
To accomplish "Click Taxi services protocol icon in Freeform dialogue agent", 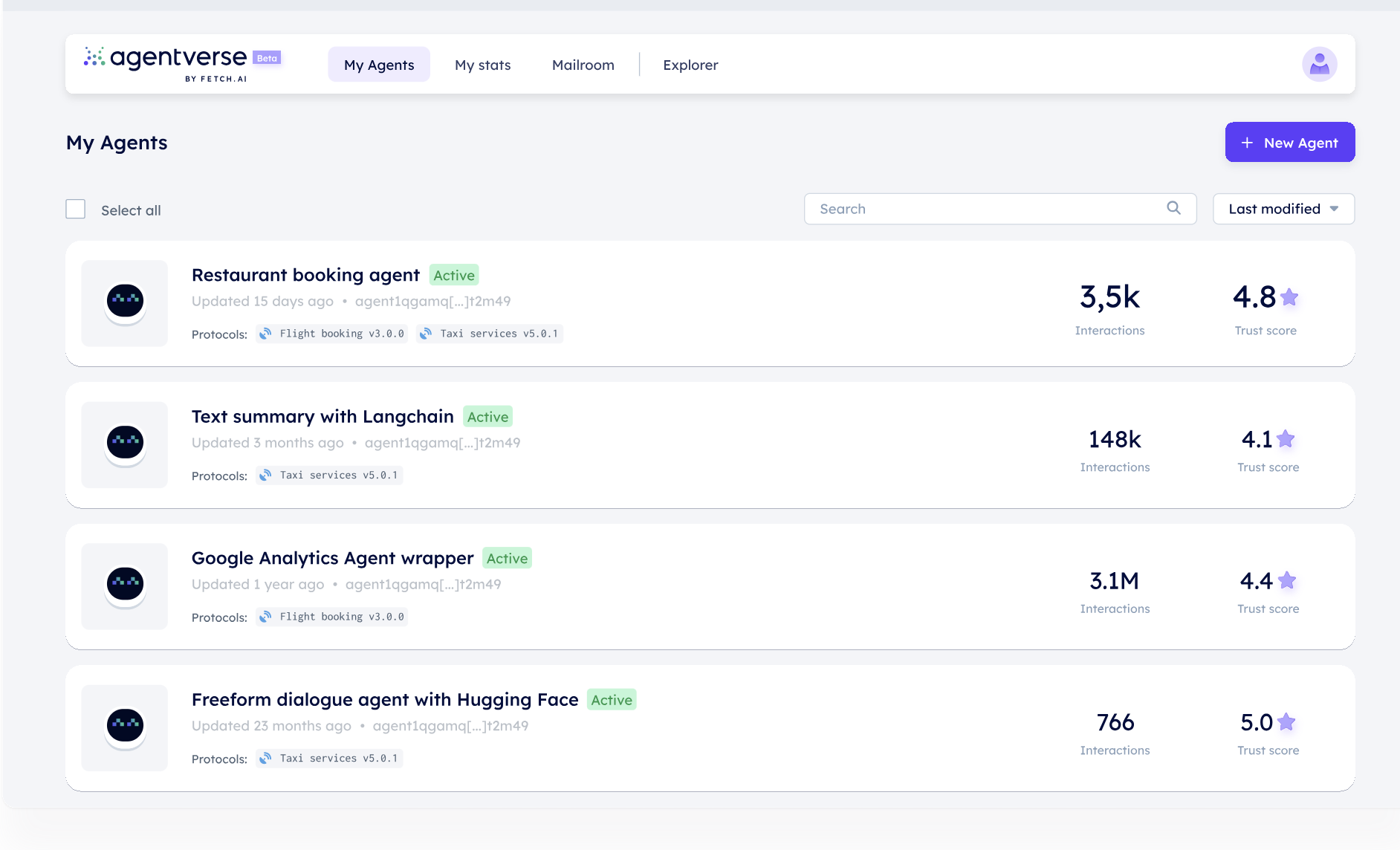I will (265, 758).
